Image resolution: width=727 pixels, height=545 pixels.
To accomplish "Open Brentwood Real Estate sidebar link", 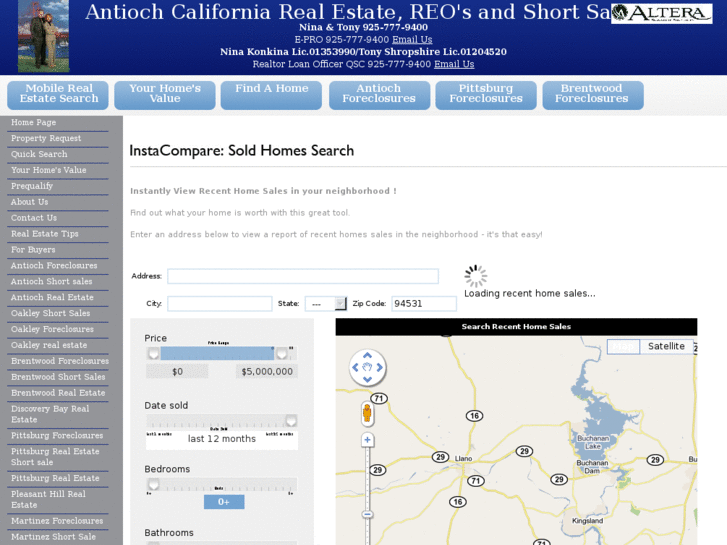I will [58, 393].
